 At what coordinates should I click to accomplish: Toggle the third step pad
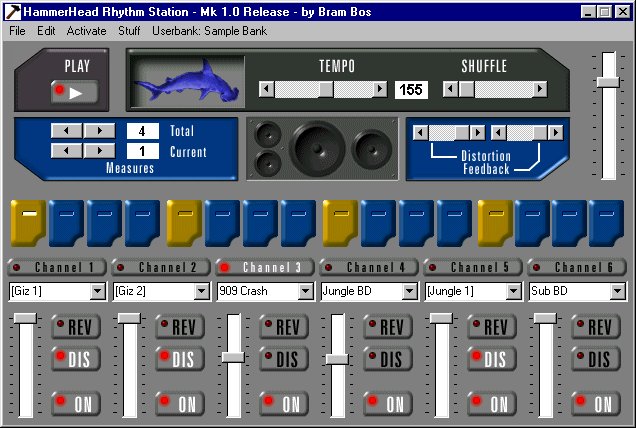[x=104, y=223]
